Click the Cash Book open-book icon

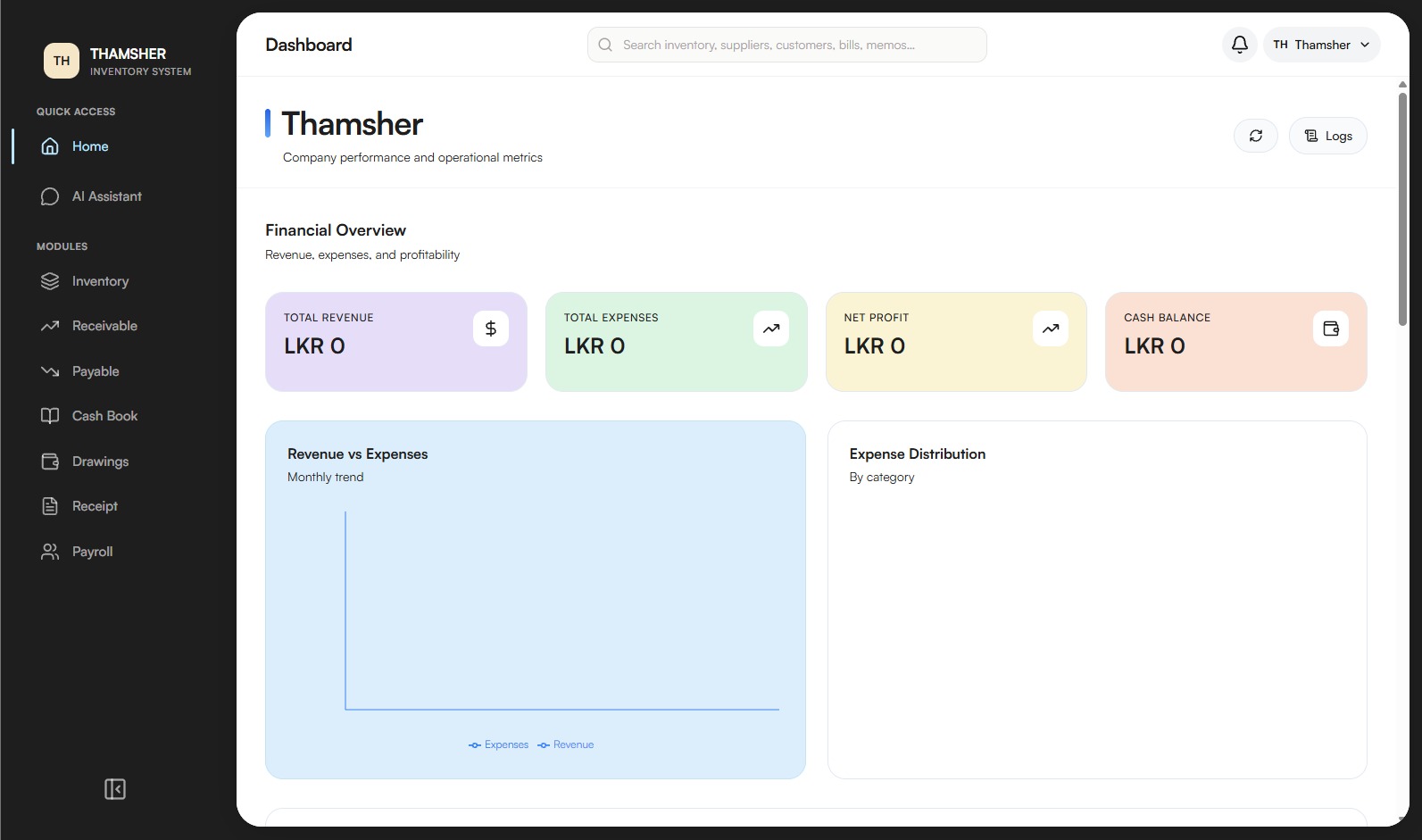tap(50, 416)
